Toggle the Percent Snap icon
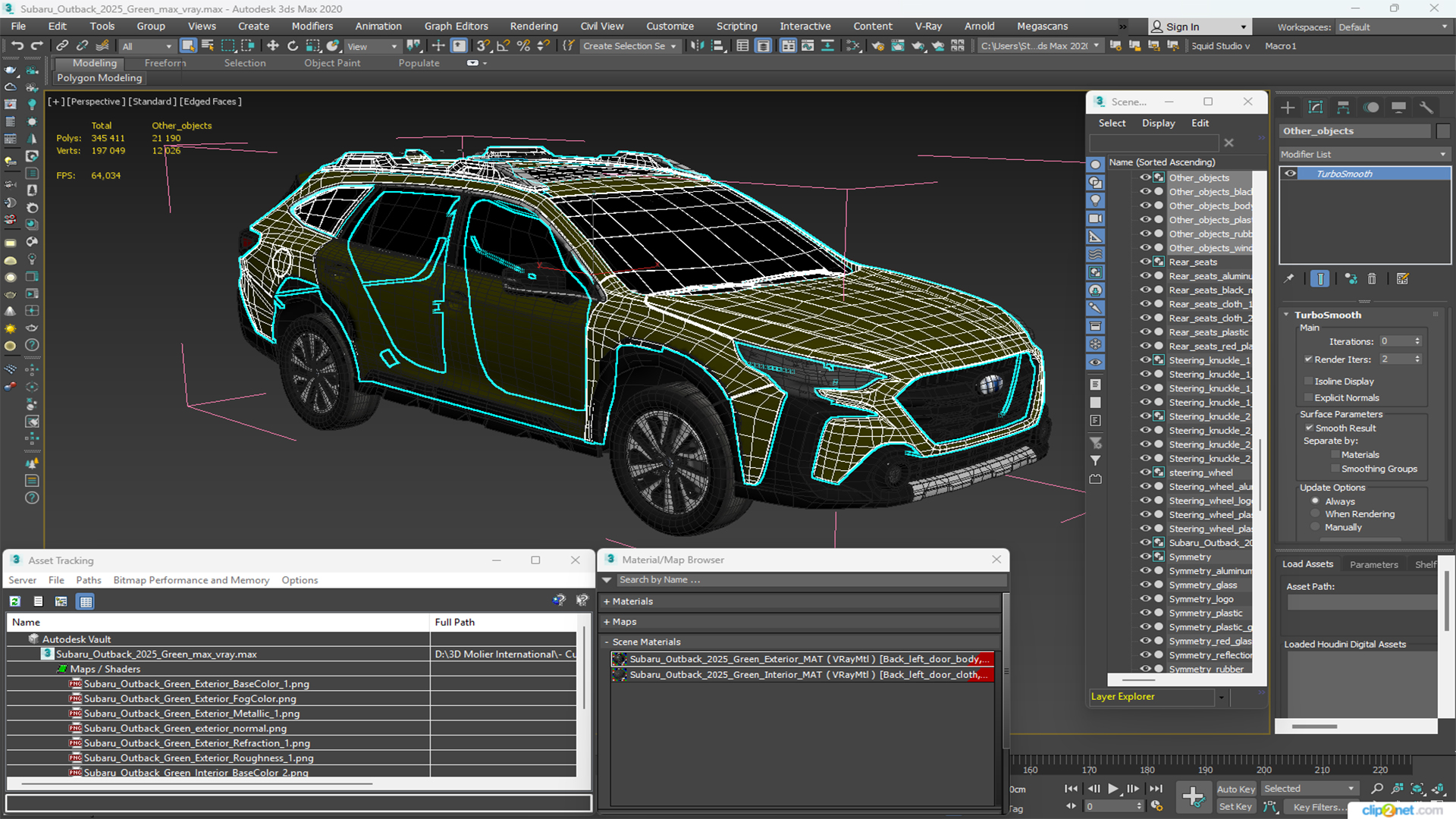1456x819 pixels. tap(523, 46)
